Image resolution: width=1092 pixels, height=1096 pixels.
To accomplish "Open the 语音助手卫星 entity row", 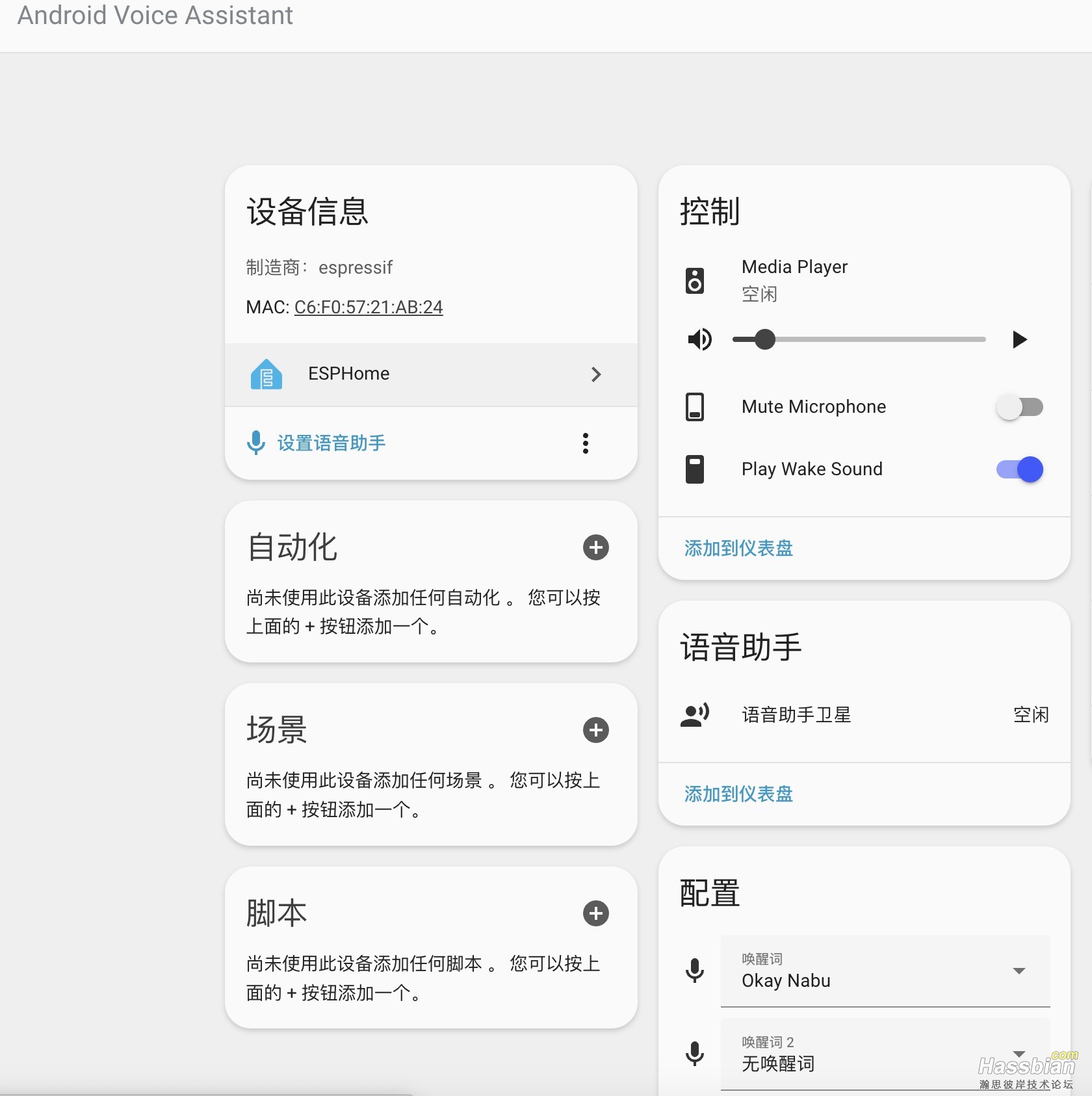I will (863, 715).
